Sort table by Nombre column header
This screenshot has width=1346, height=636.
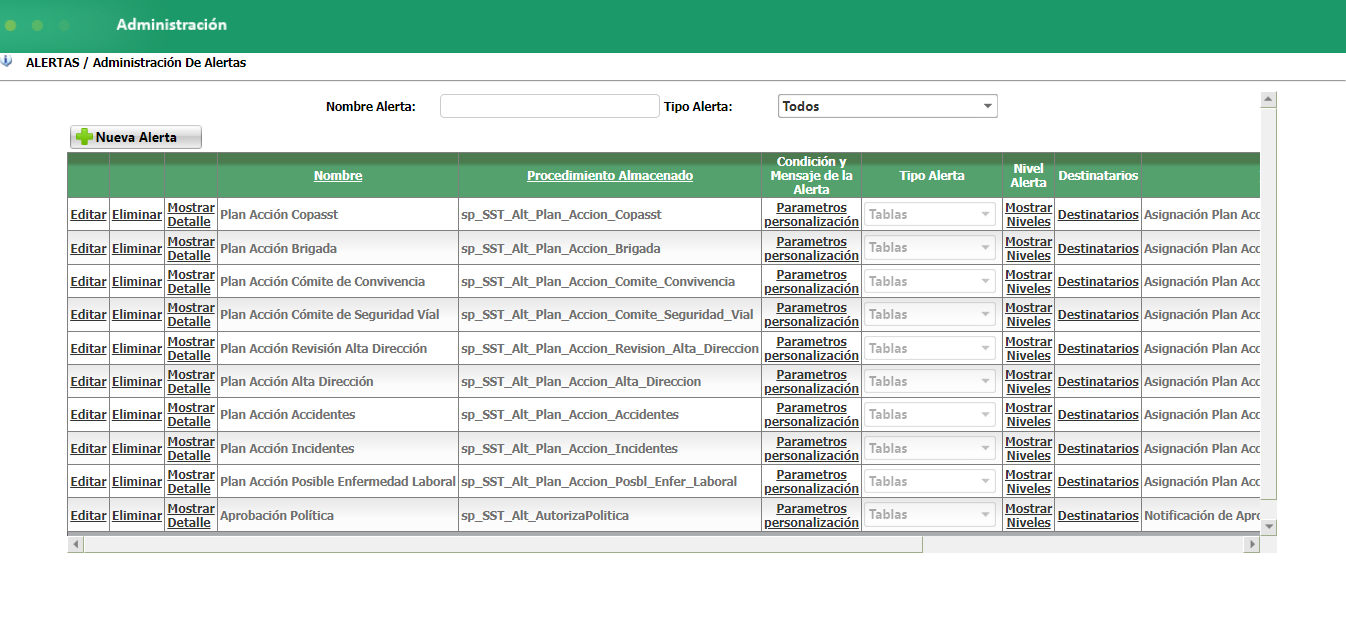pos(338,176)
